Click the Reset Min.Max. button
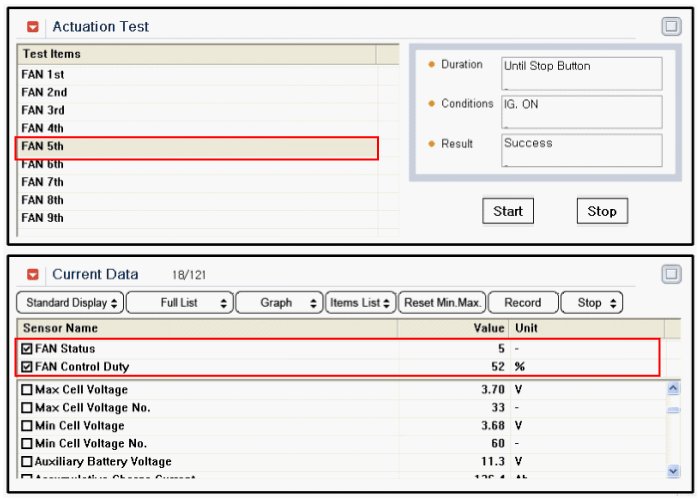Image resolution: width=700 pixels, height=500 pixels. (x=442, y=303)
